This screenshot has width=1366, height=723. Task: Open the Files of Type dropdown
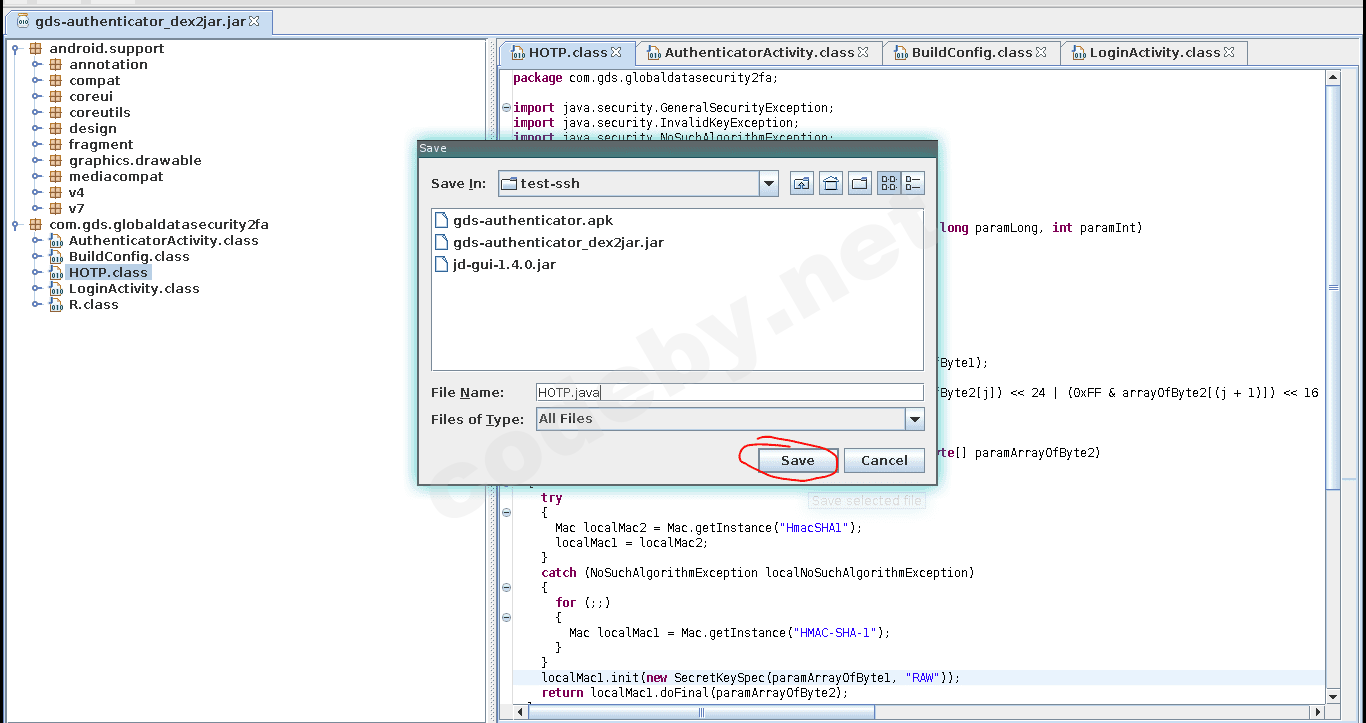tap(914, 419)
